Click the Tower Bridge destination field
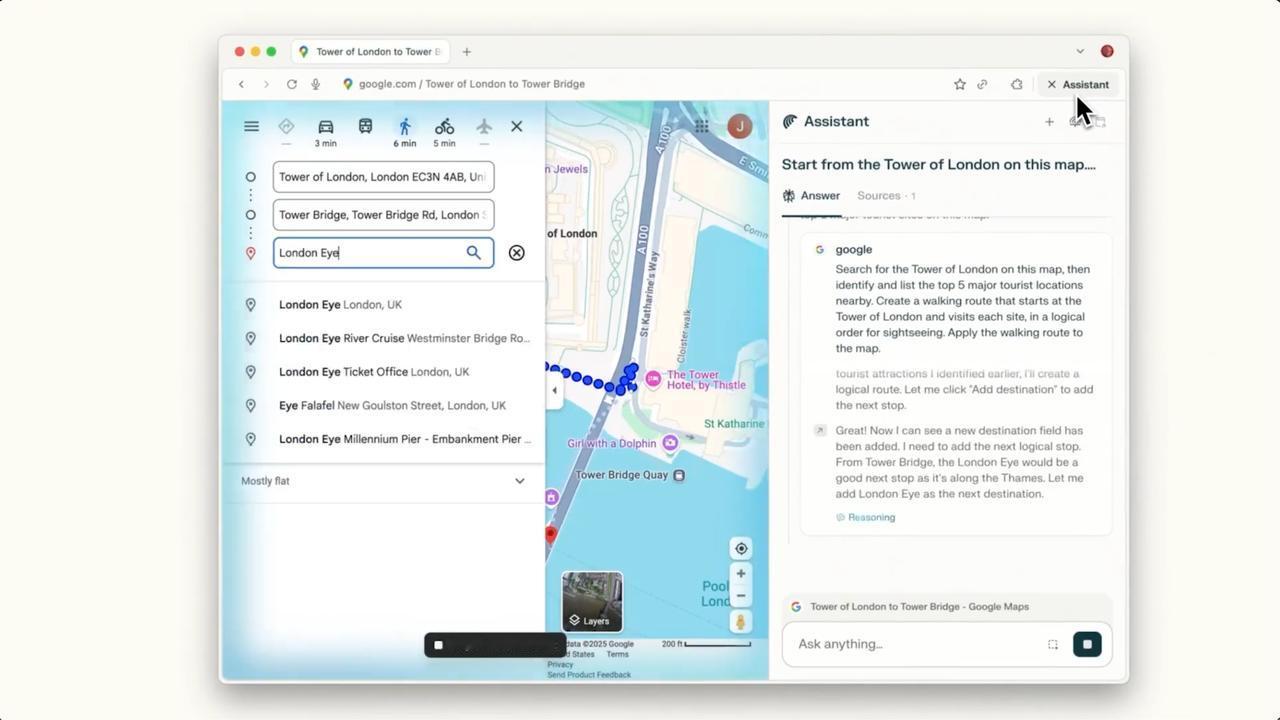The height and width of the screenshot is (720, 1280). coord(383,215)
